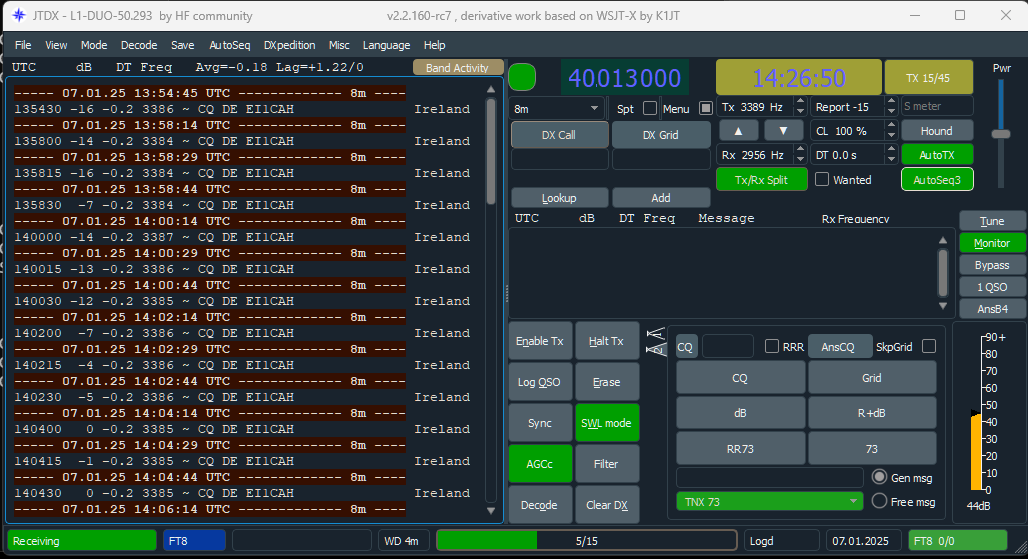The width and height of the screenshot is (1028, 559).
Task: Click the double-arrow message swap icon
Action: click(656, 341)
